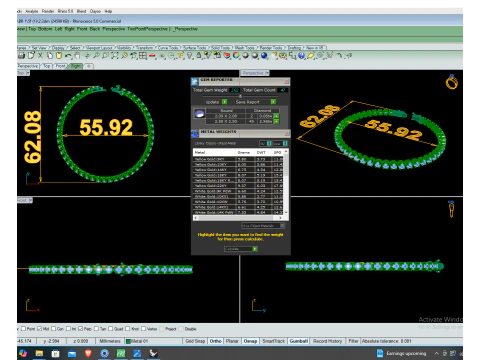This screenshot has height=360, width=480.
Task: Click the red car icon in toolbar
Action: tap(152, 56)
